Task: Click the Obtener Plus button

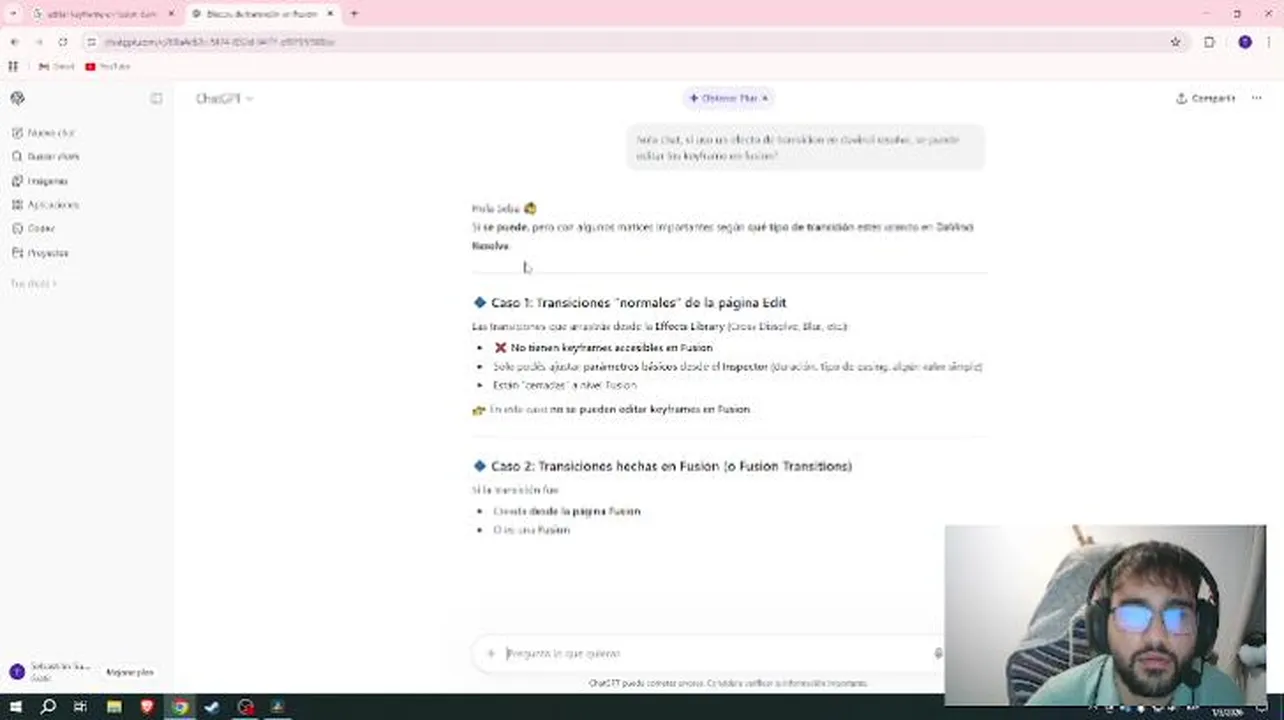Action: pos(728,98)
